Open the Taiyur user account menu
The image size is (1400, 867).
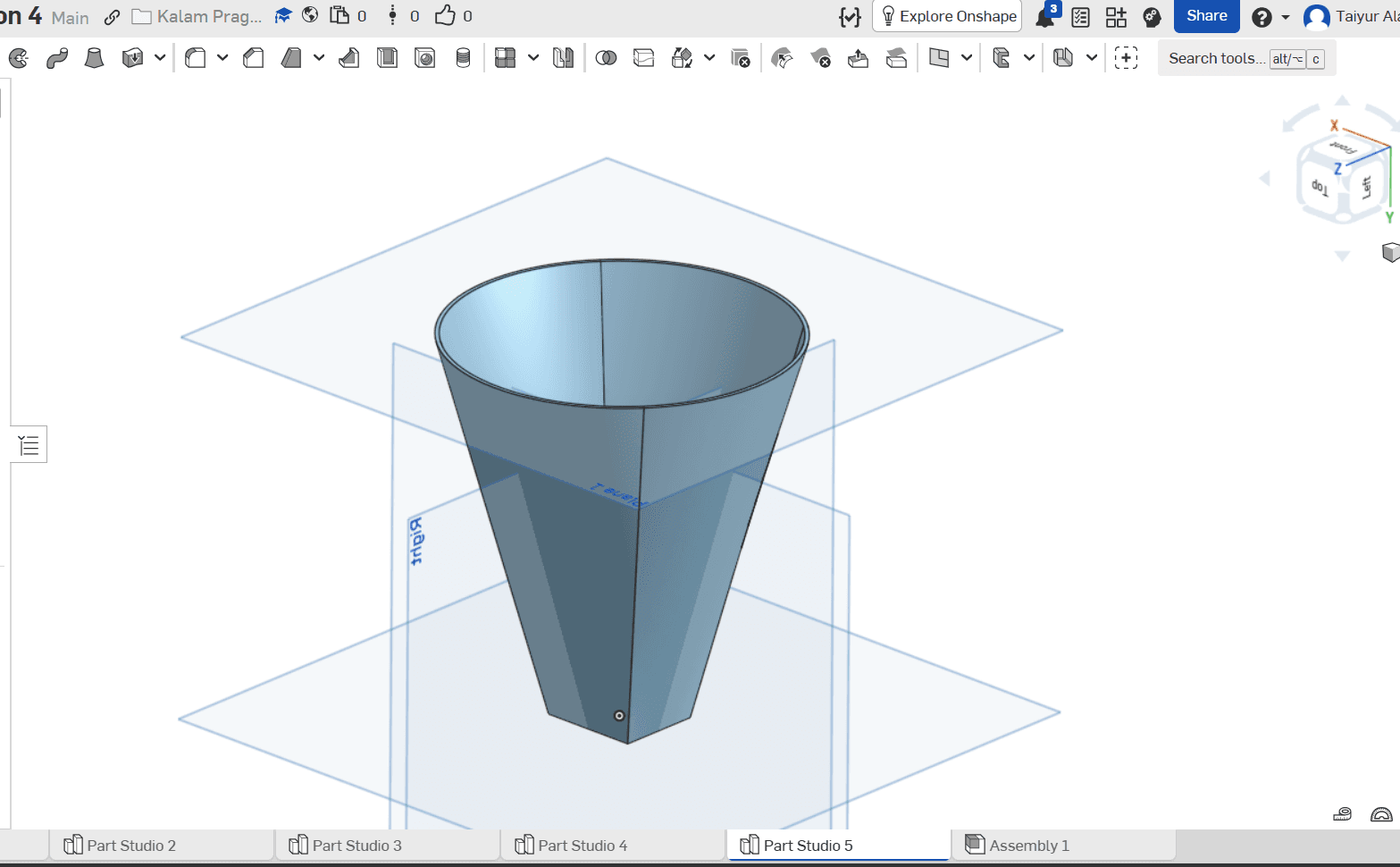point(1351,16)
